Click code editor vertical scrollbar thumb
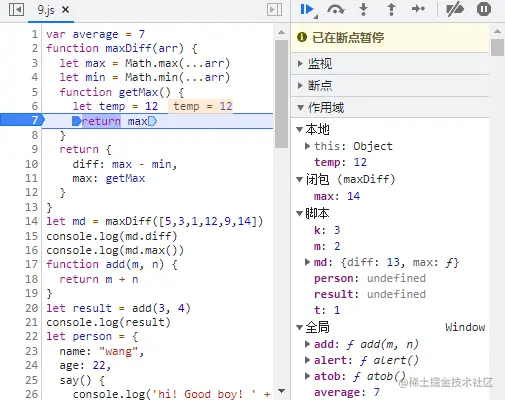The height and width of the screenshot is (400, 505). [282, 94]
